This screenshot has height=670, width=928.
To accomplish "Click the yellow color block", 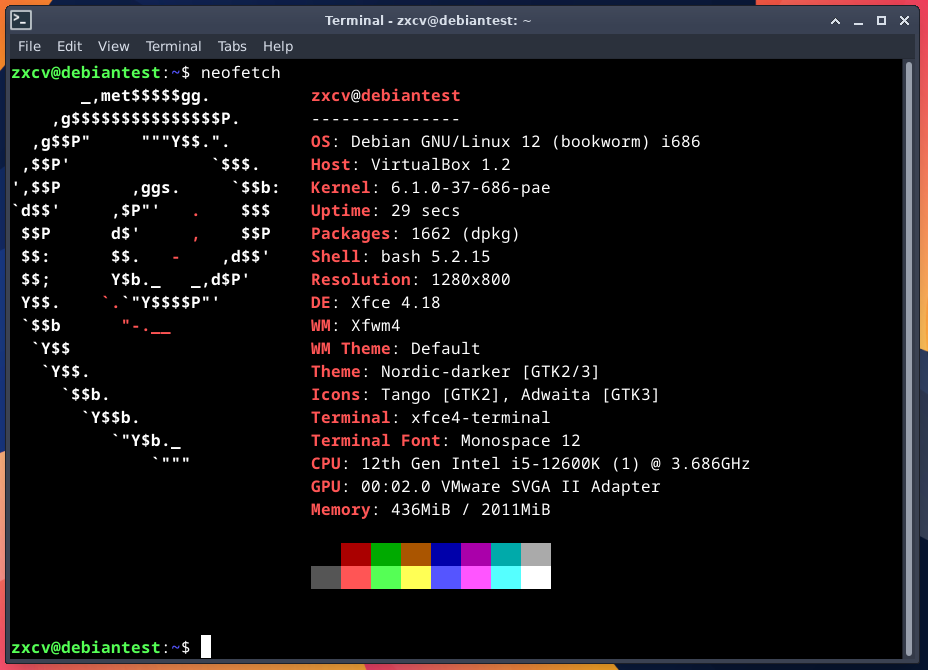I will (x=416, y=577).
